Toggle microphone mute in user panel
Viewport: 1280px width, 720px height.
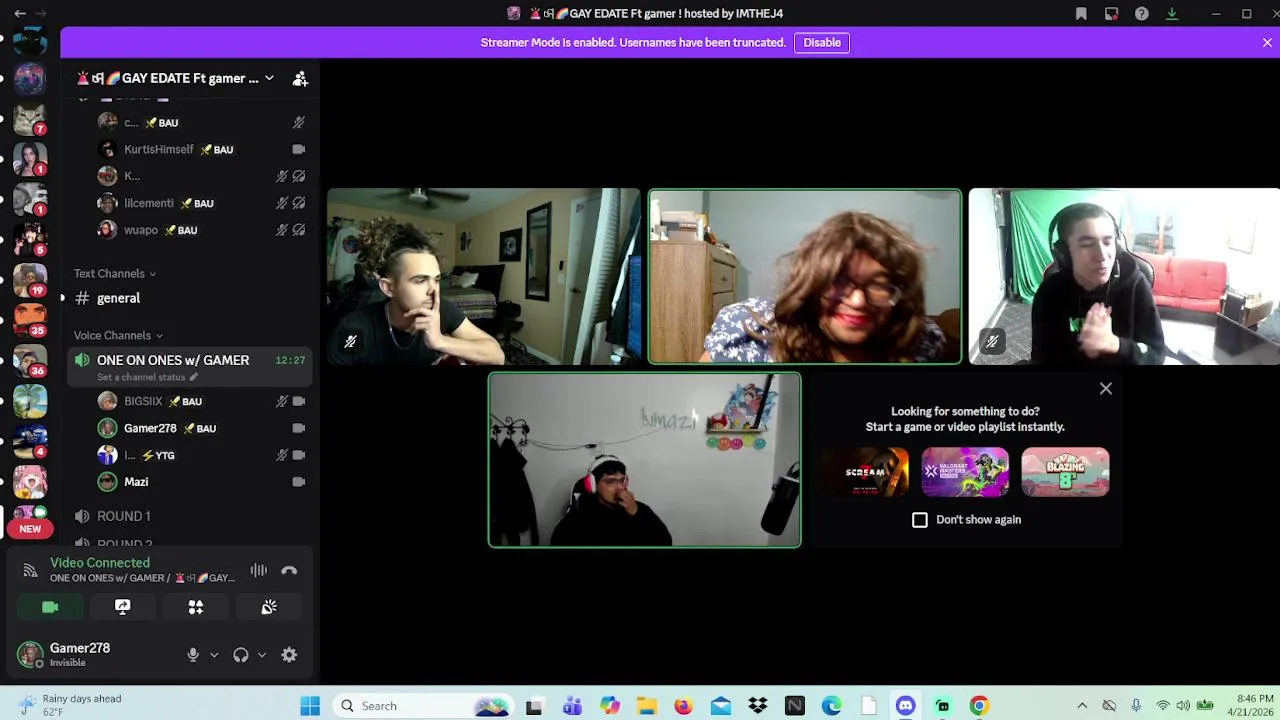(x=193, y=655)
